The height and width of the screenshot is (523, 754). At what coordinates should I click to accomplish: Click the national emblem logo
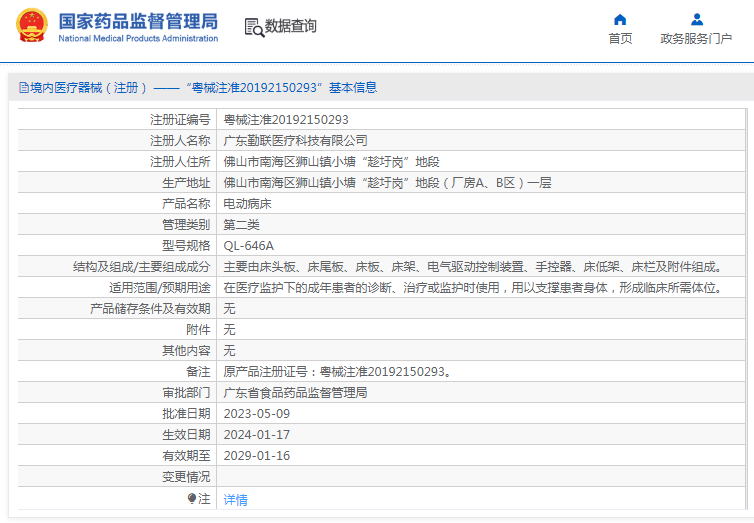[x=32, y=25]
